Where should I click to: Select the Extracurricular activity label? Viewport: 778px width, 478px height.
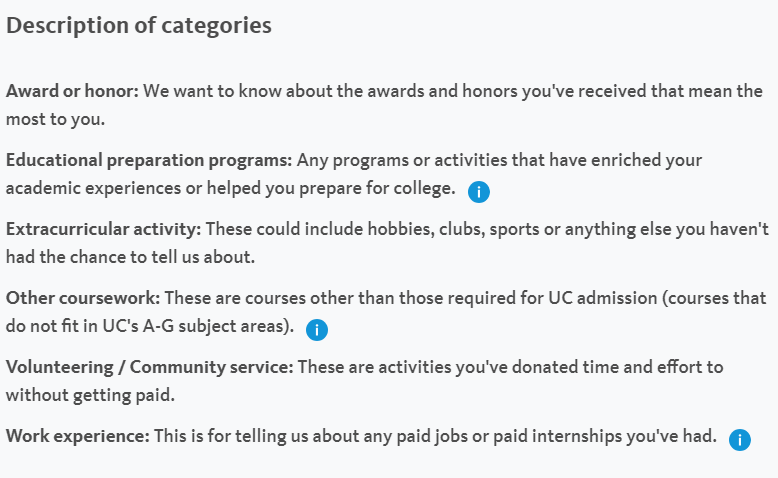[x=104, y=229]
